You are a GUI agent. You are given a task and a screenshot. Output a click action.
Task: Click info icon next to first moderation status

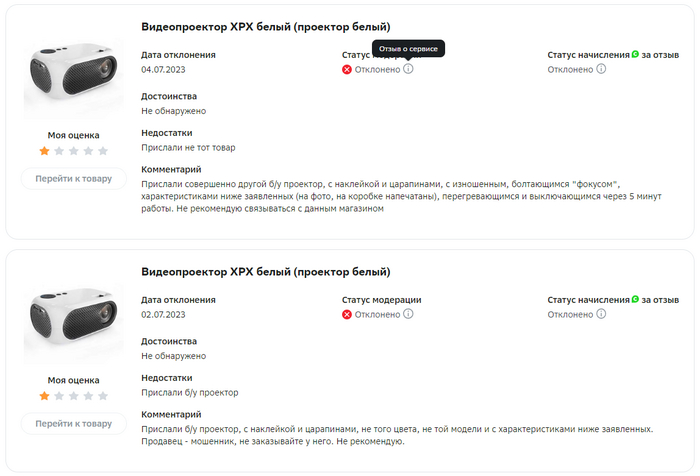coord(408,69)
